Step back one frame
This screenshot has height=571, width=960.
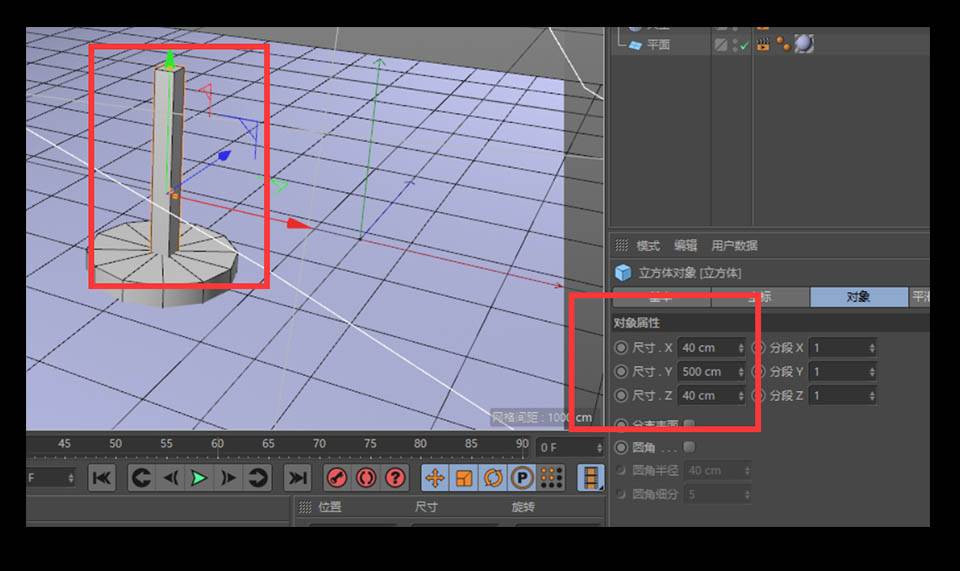(170, 478)
